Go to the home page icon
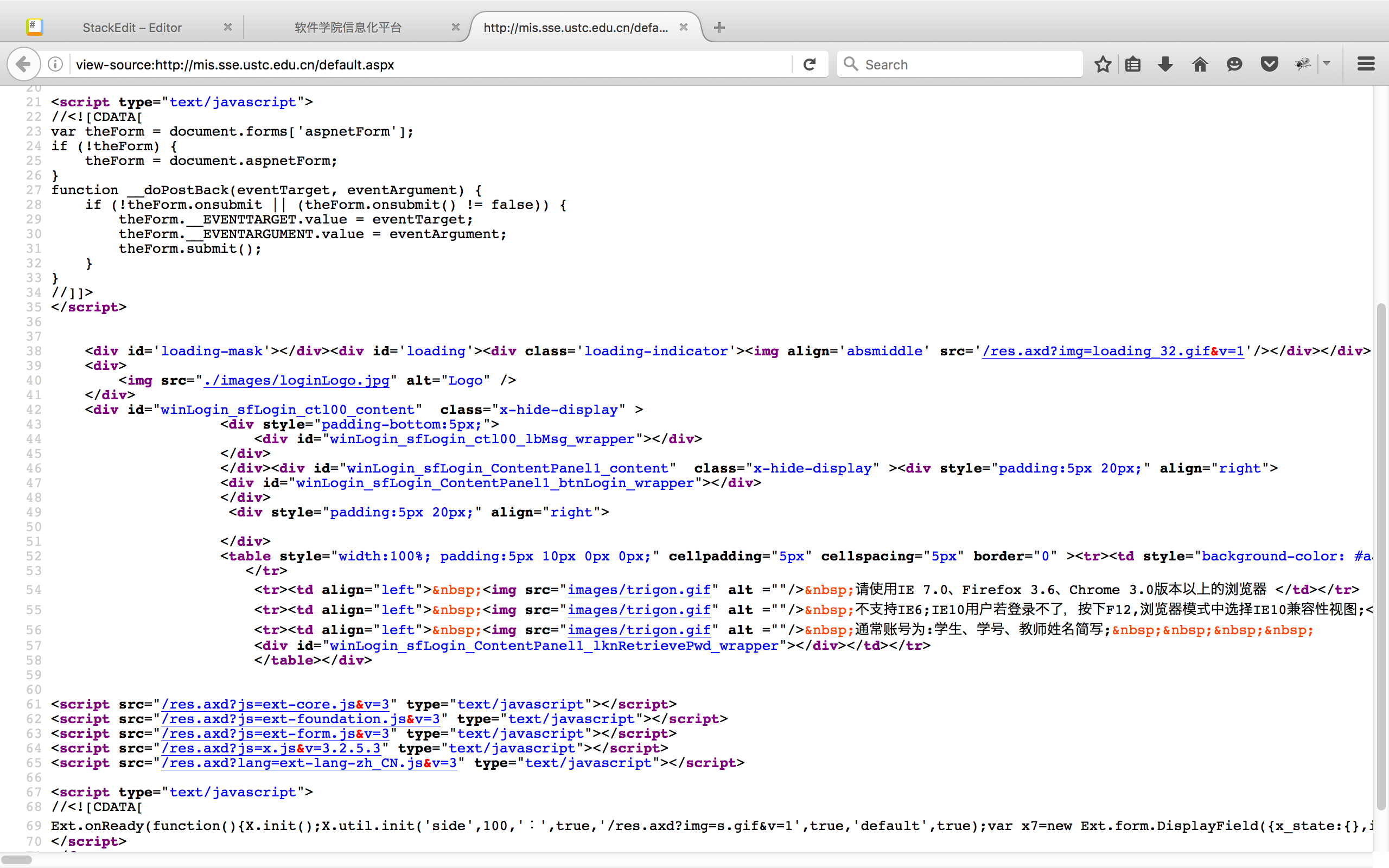The height and width of the screenshot is (868, 1389). [1200, 65]
